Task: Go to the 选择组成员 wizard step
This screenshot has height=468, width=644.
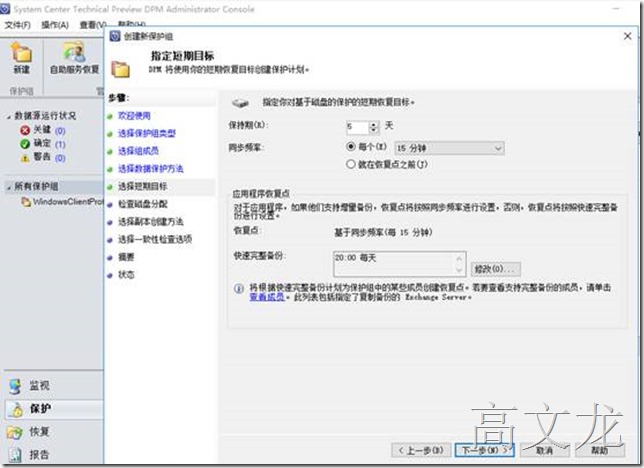Action: pyautogui.click(x=138, y=151)
